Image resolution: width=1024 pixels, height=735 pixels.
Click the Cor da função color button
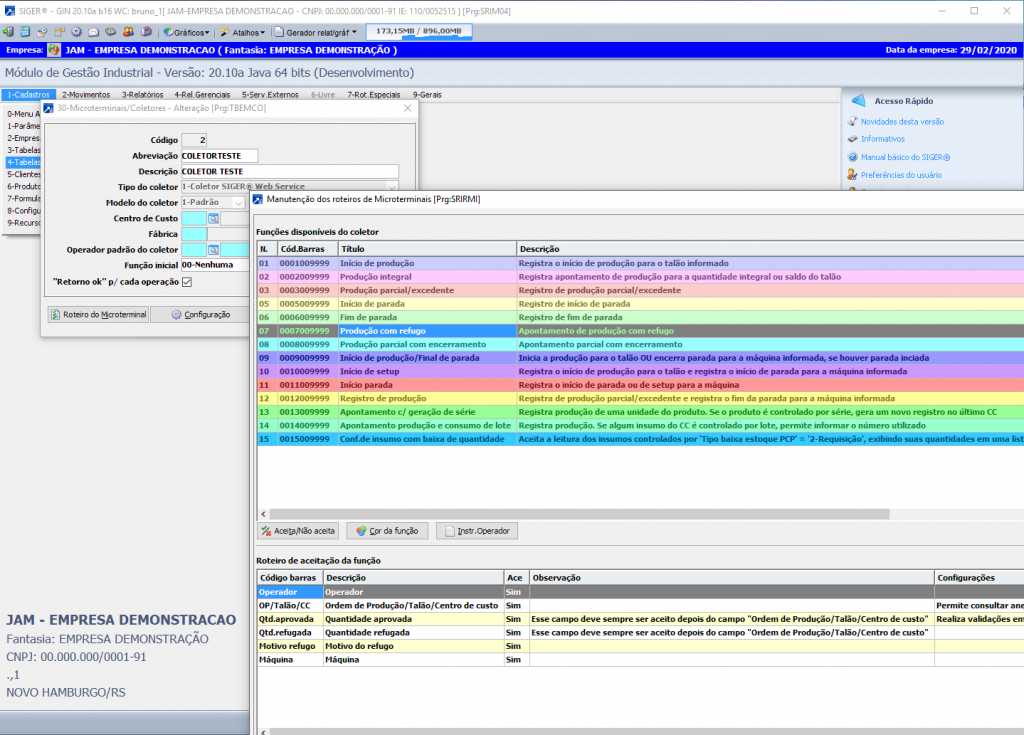pos(386,530)
